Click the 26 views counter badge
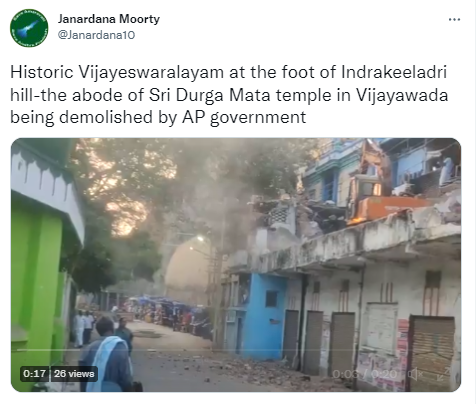This screenshot has height=404, width=476. (x=74, y=374)
